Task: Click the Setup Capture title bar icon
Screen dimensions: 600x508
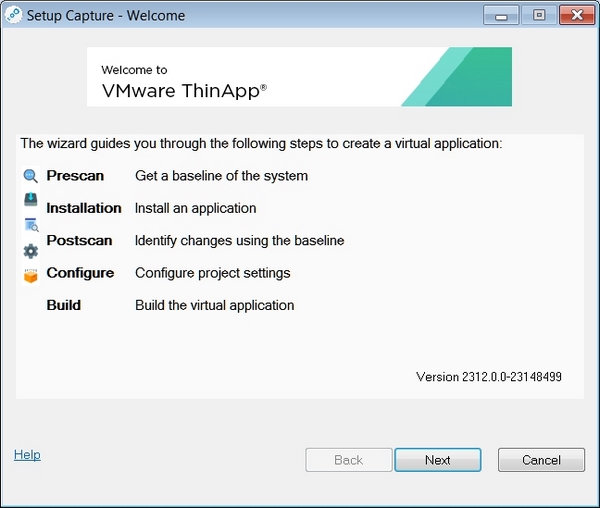Action: [x=13, y=15]
